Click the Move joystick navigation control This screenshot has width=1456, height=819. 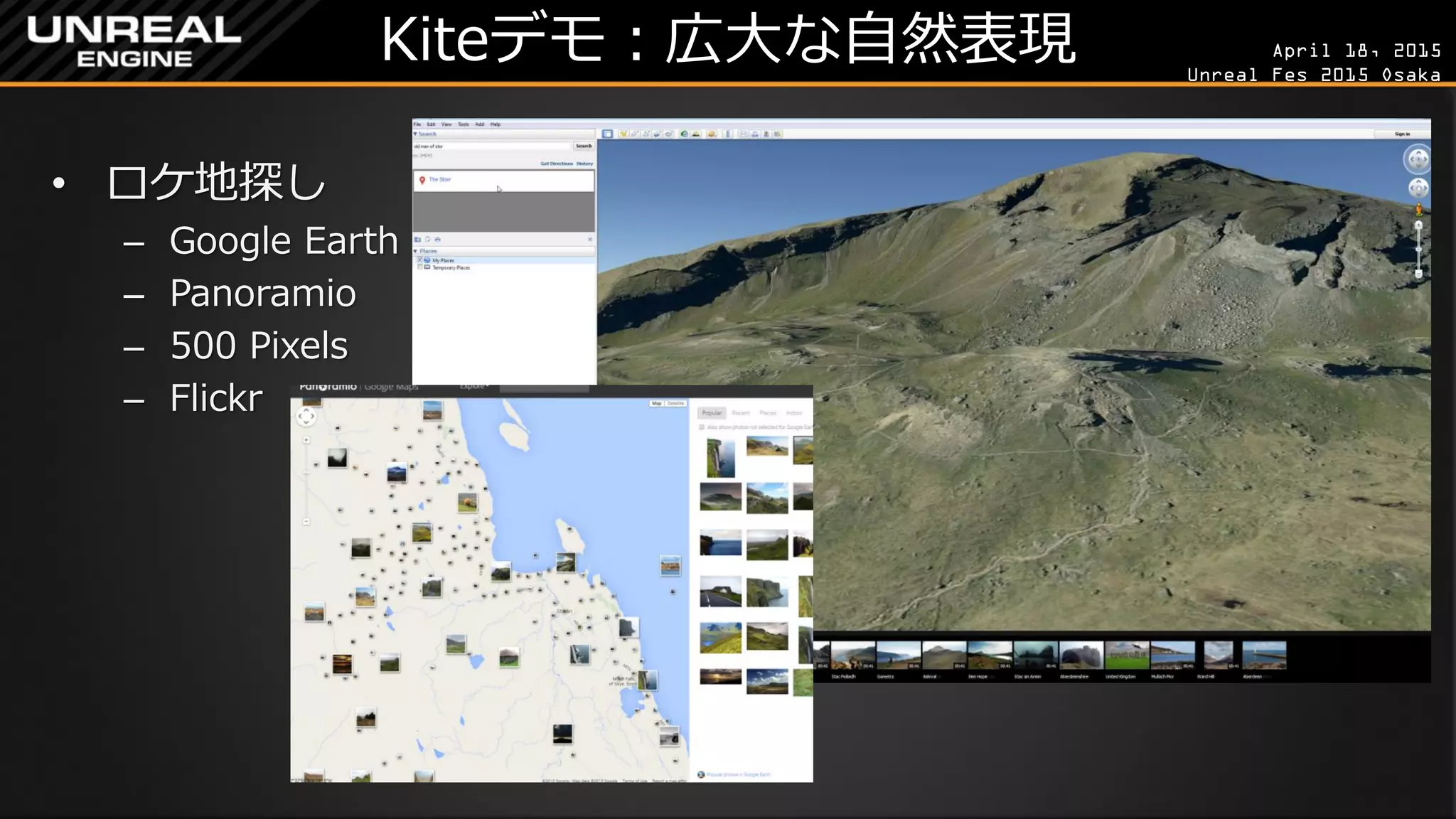tap(1418, 188)
